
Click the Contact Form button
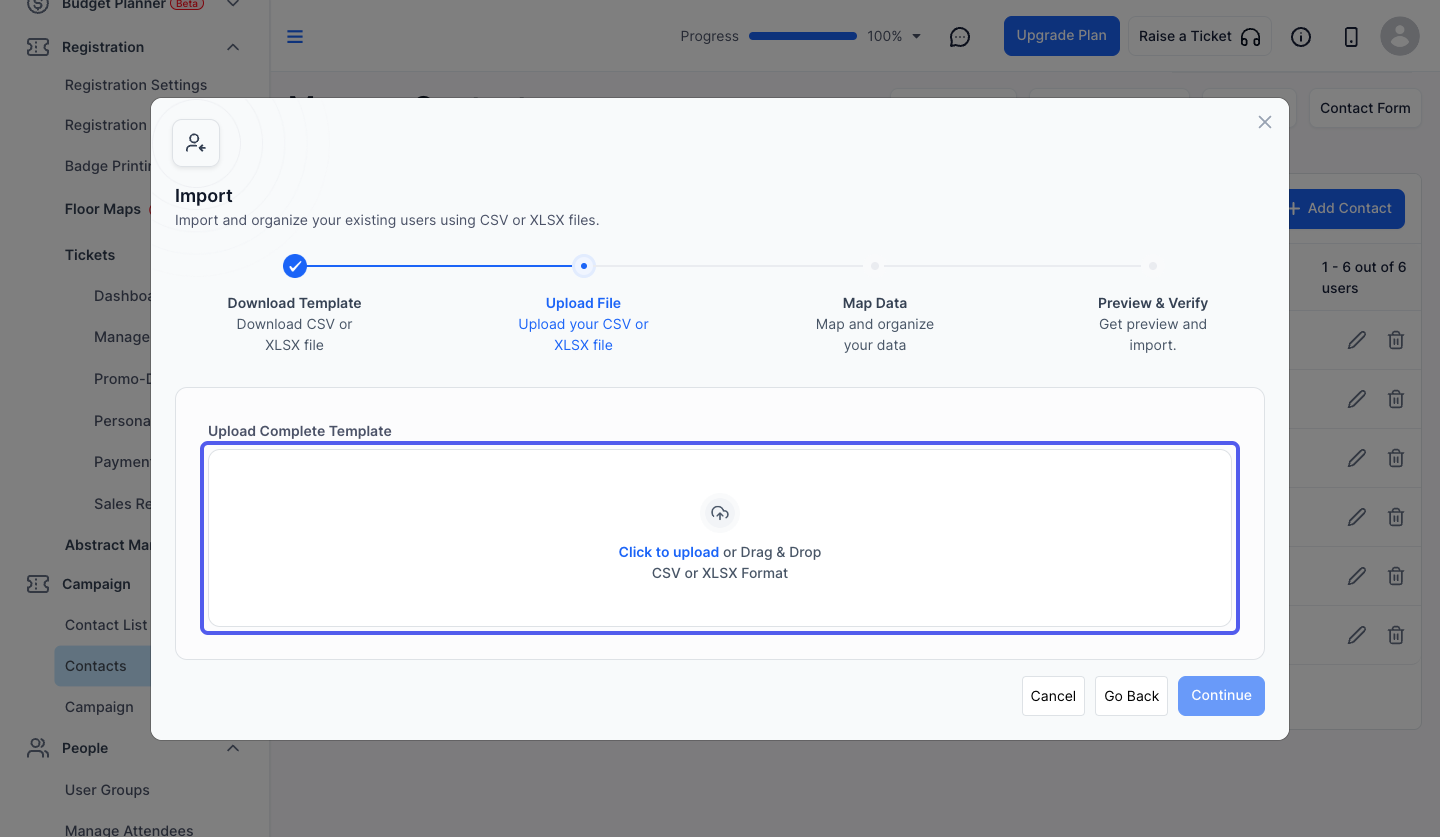click(1365, 108)
